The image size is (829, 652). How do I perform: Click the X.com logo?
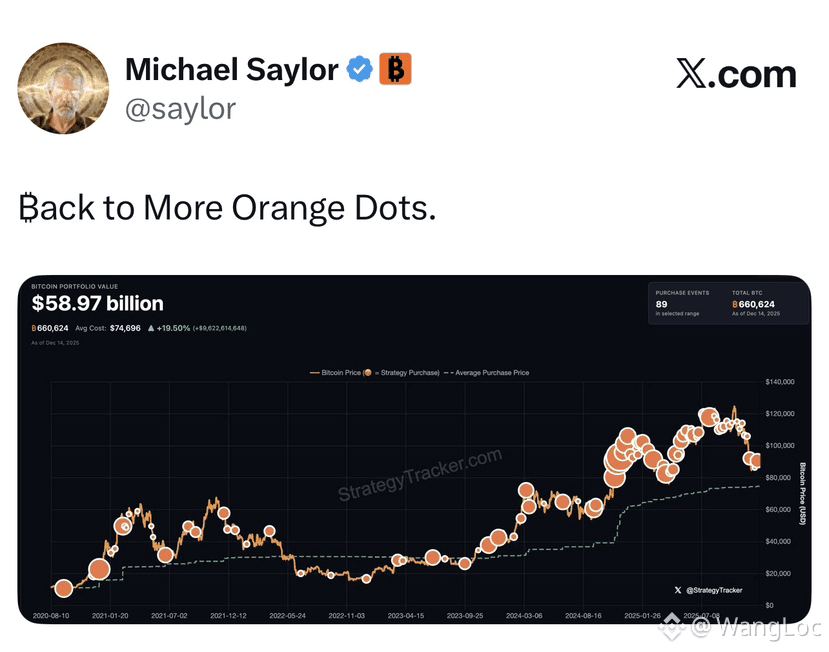coord(736,74)
